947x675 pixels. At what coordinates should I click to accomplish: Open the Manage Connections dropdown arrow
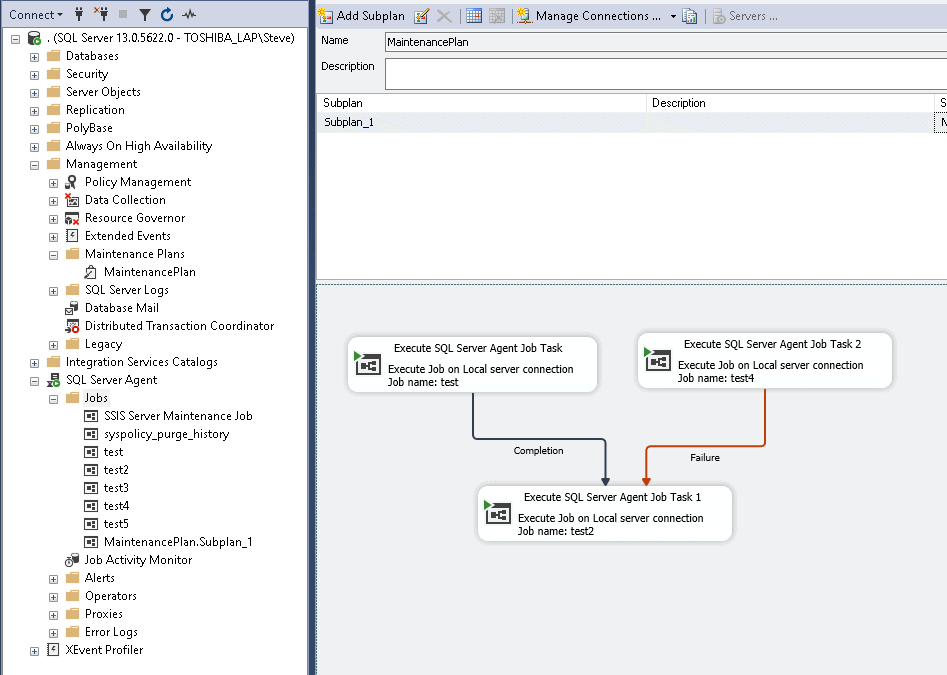point(673,16)
